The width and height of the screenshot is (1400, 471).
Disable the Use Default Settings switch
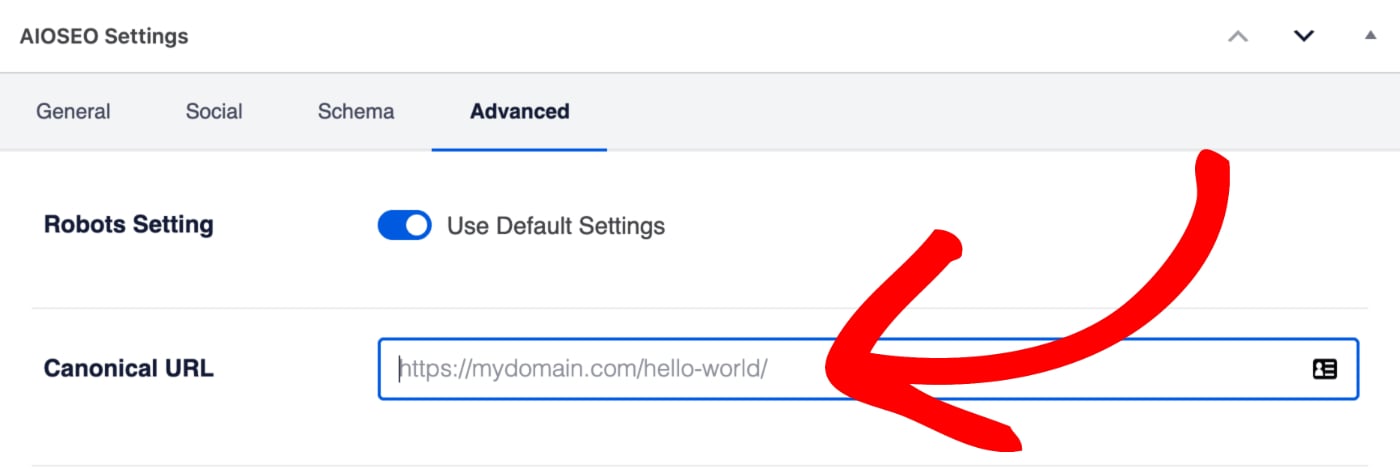tap(404, 225)
